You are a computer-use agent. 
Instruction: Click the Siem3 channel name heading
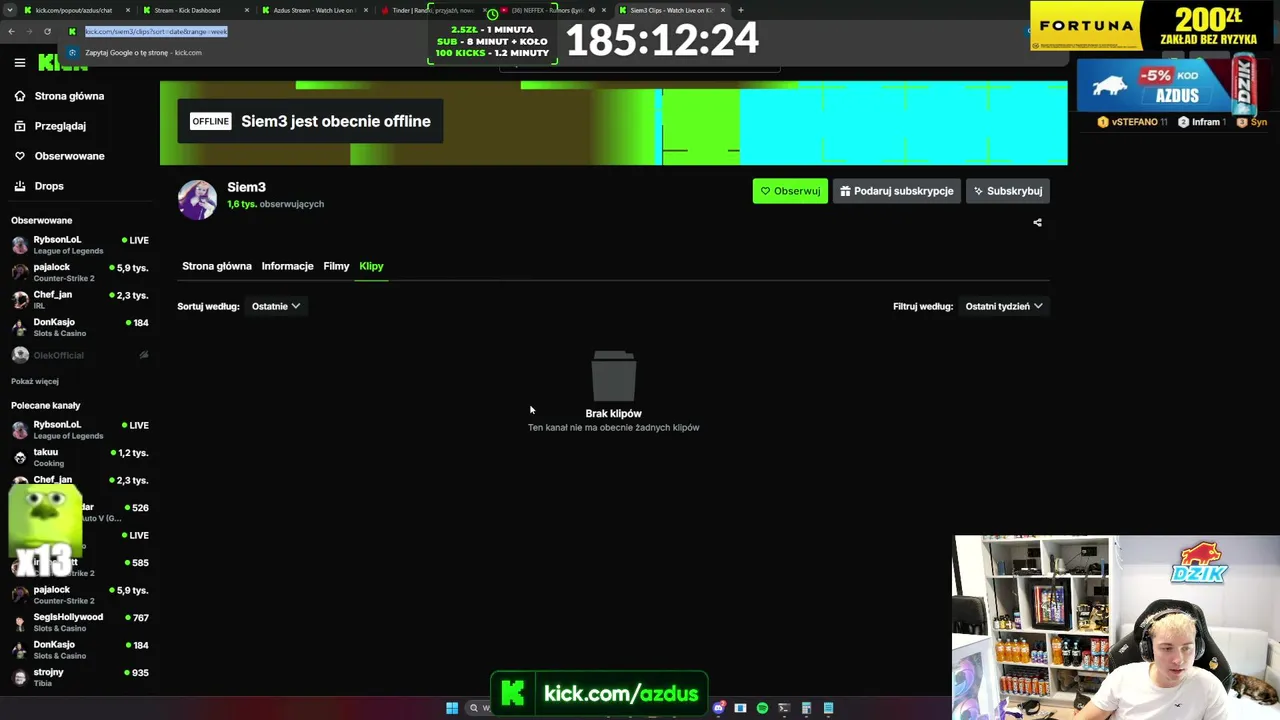[246, 187]
